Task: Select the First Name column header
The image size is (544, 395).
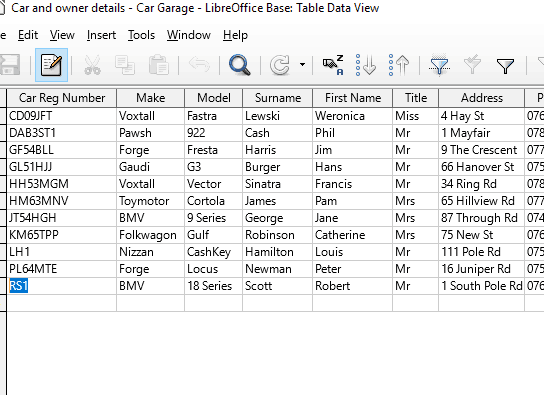Action: [x=353, y=98]
